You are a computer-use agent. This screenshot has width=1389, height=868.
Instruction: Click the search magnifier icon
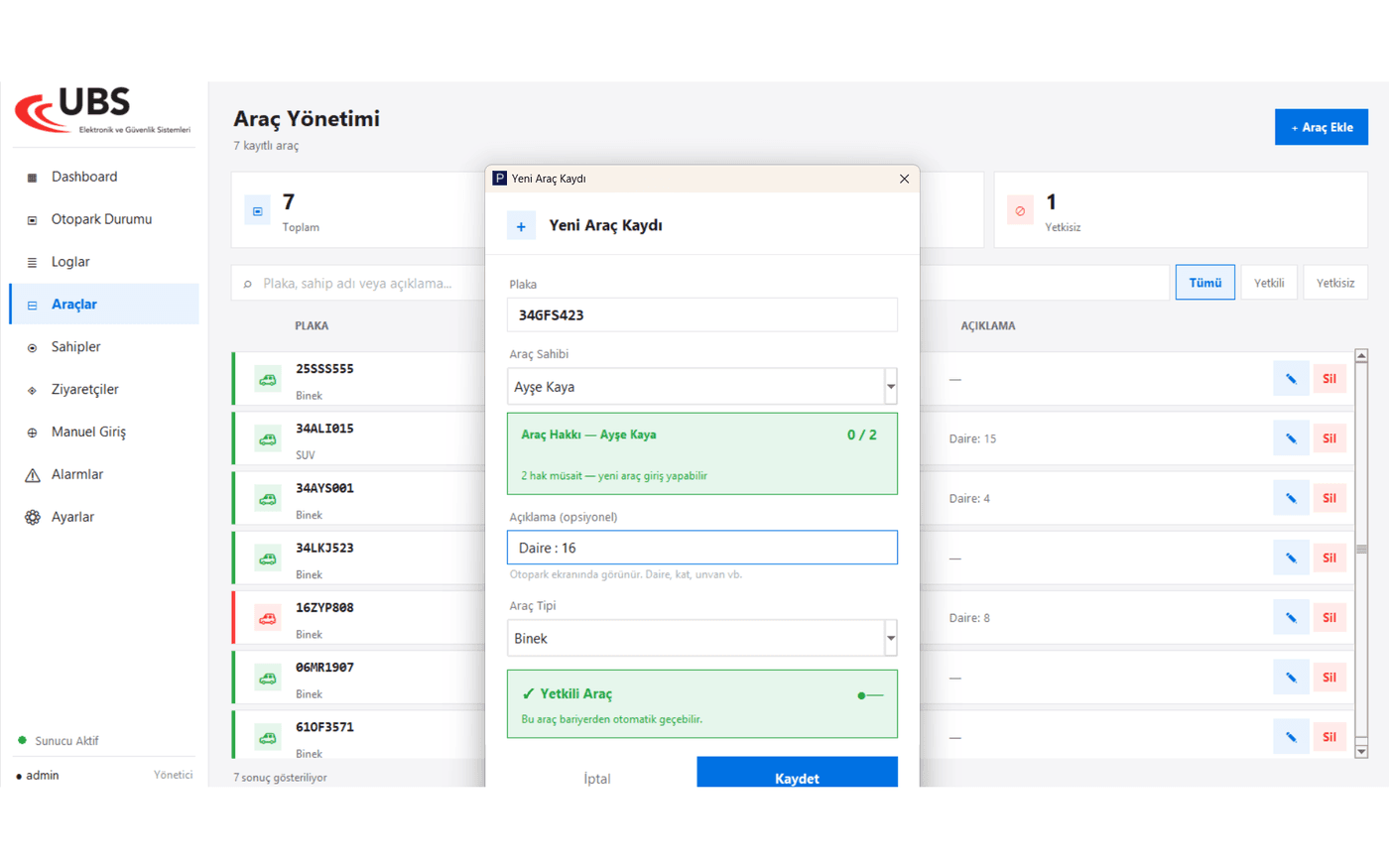pyautogui.click(x=248, y=284)
